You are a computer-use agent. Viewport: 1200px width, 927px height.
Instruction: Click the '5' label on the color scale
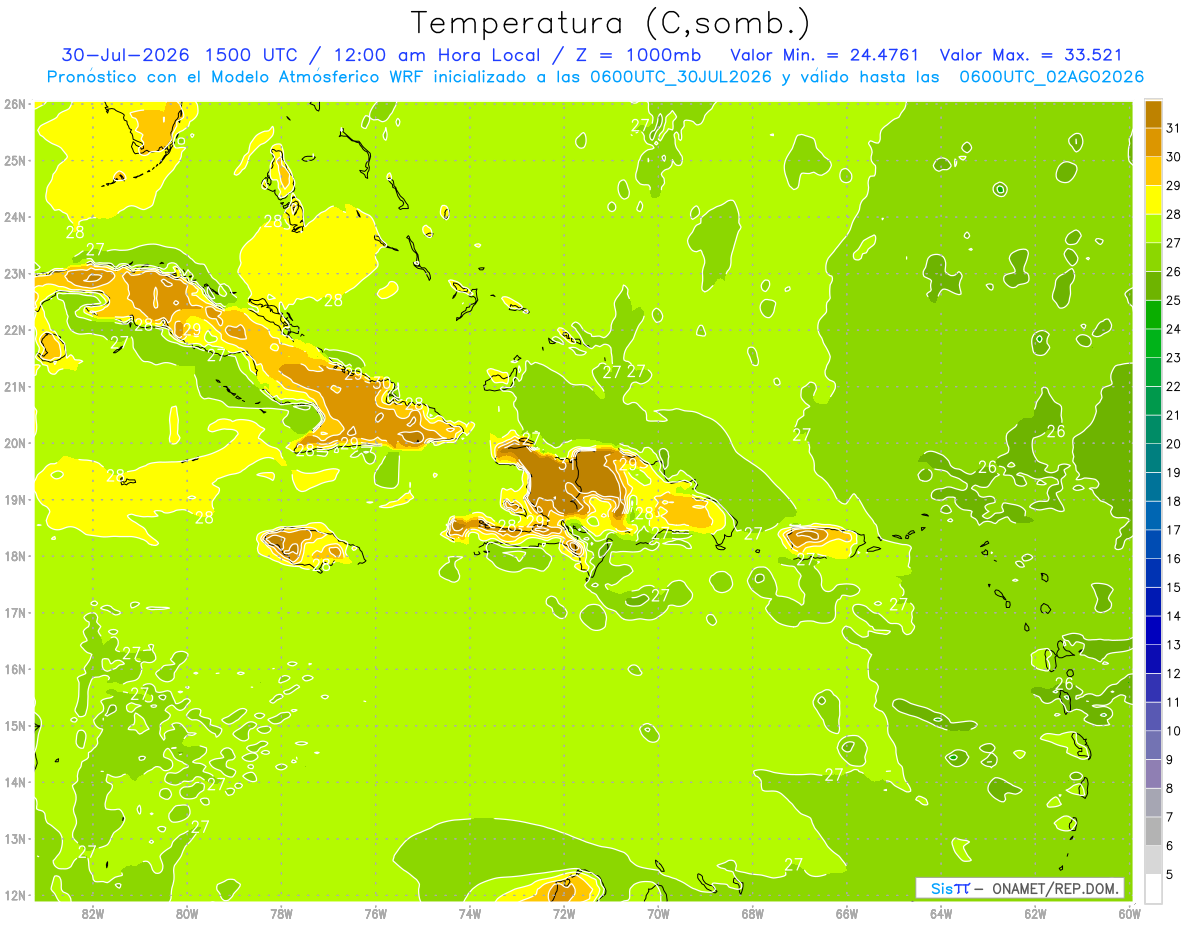(x=1171, y=875)
